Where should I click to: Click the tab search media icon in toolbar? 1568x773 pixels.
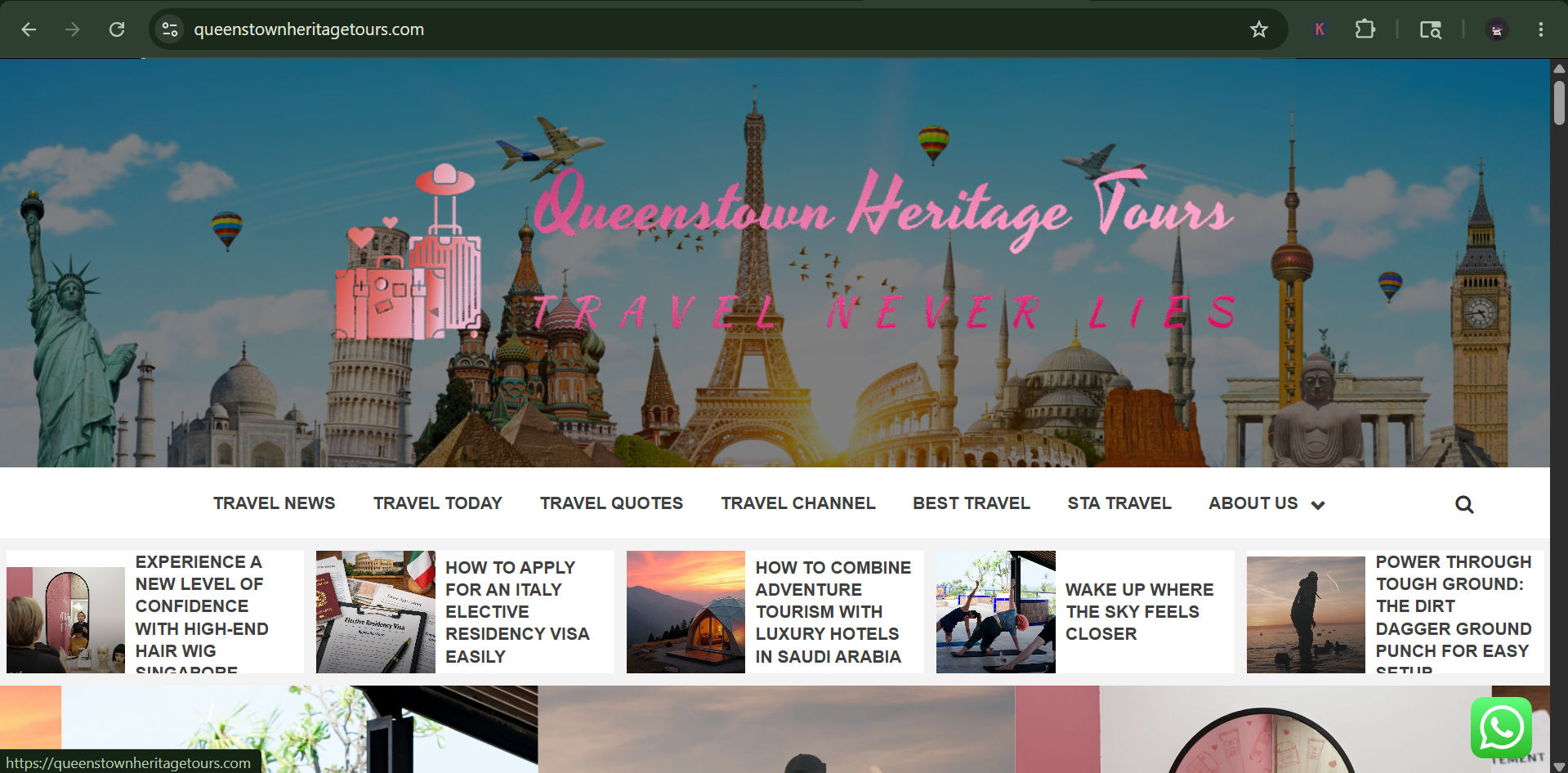point(1430,29)
